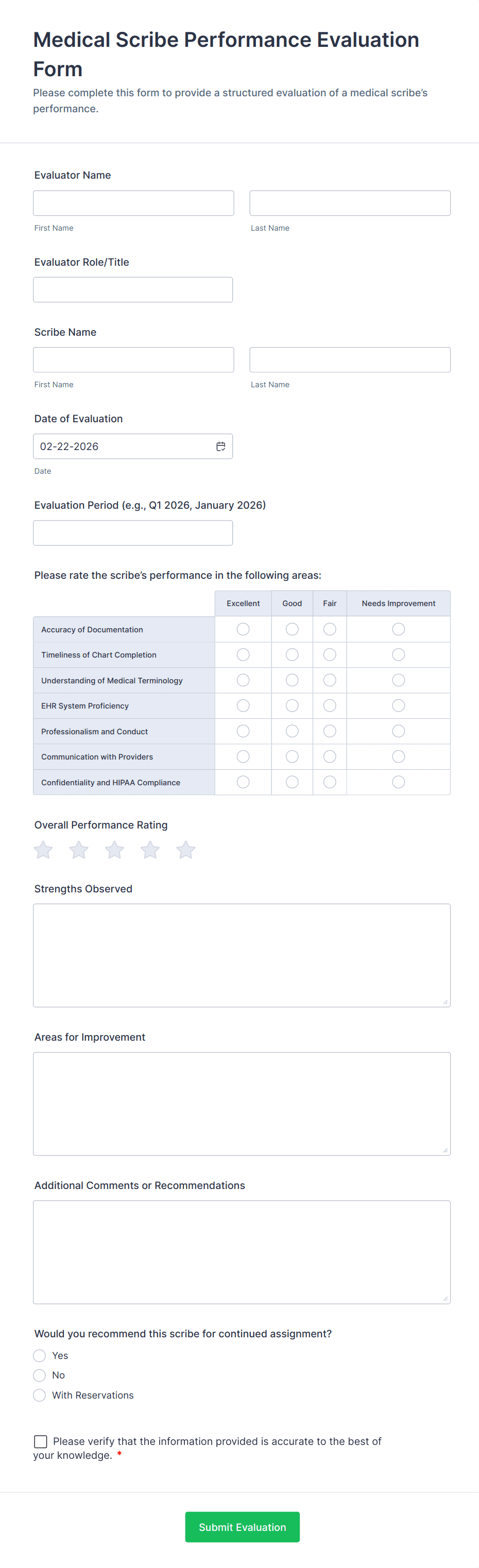Viewport: 479px width, 1568px height.
Task: Rate overall performance one star
Action: point(43,850)
